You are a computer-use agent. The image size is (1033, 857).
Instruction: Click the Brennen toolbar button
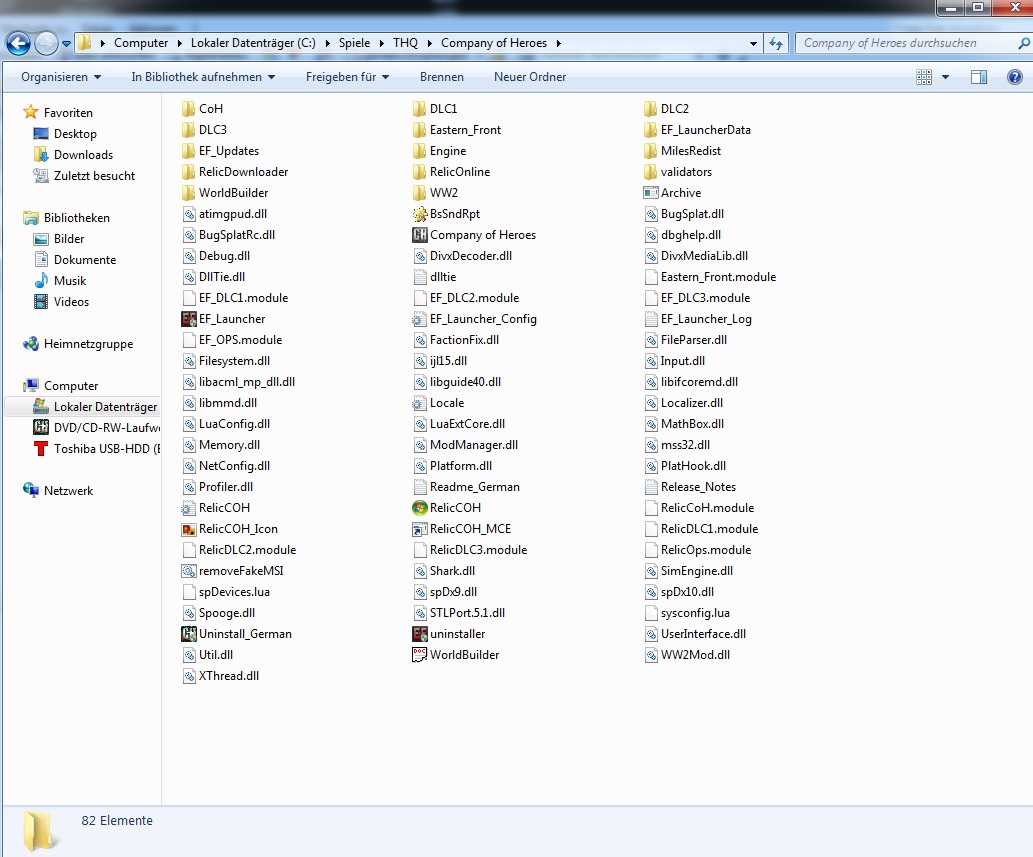[x=441, y=77]
